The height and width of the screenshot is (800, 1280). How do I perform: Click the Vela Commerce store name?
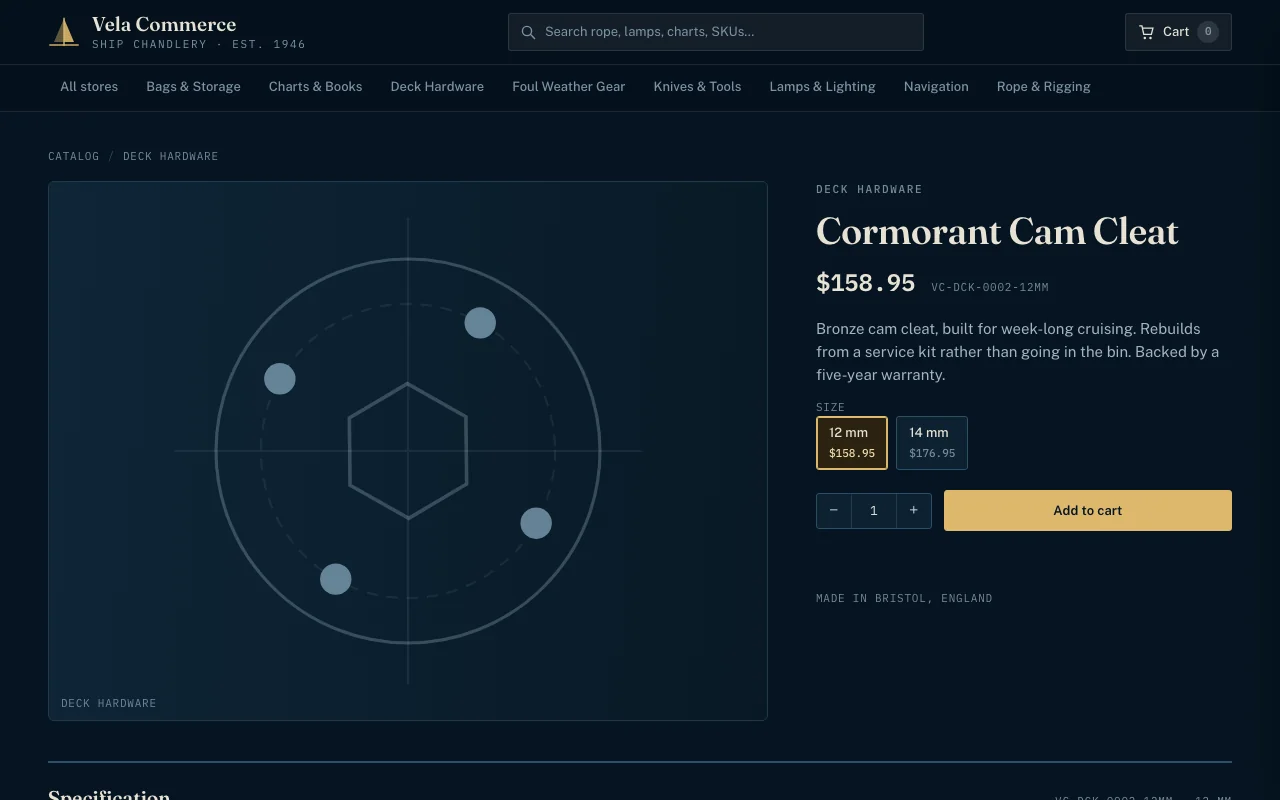[x=164, y=24]
